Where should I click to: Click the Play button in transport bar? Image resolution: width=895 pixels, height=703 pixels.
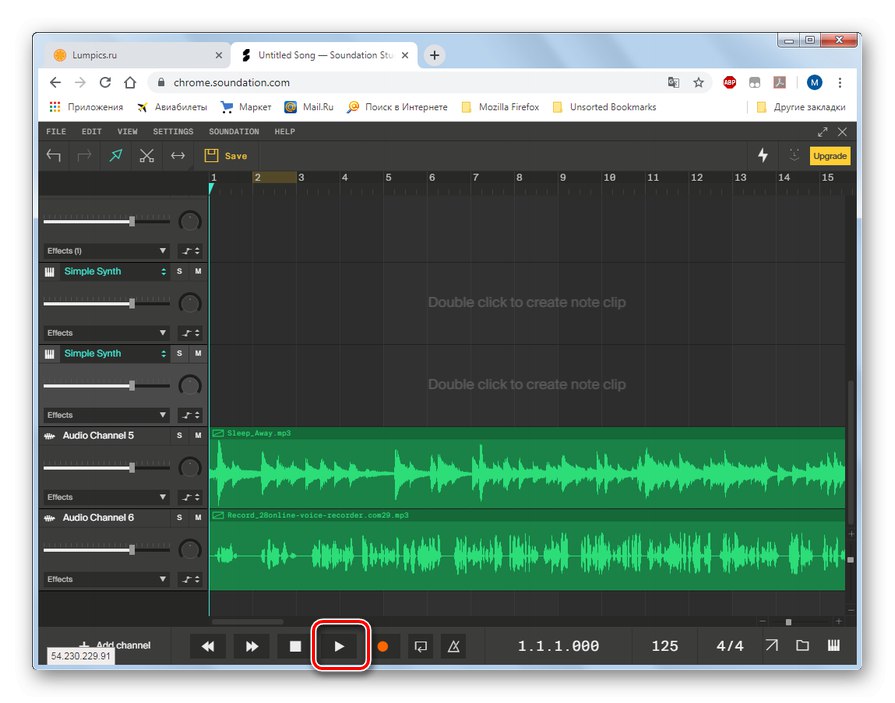coord(339,647)
